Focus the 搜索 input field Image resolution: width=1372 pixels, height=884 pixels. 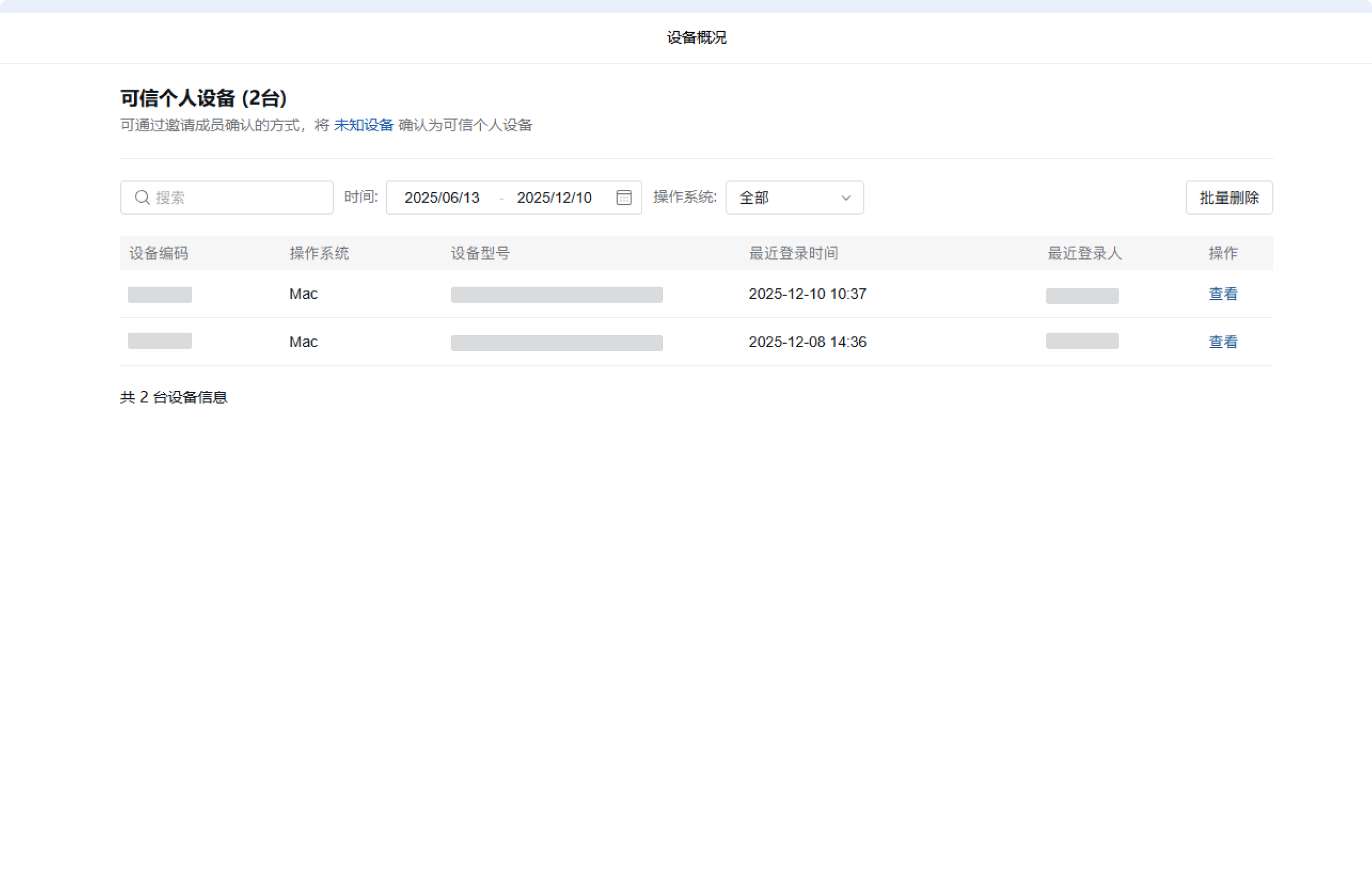coord(227,197)
